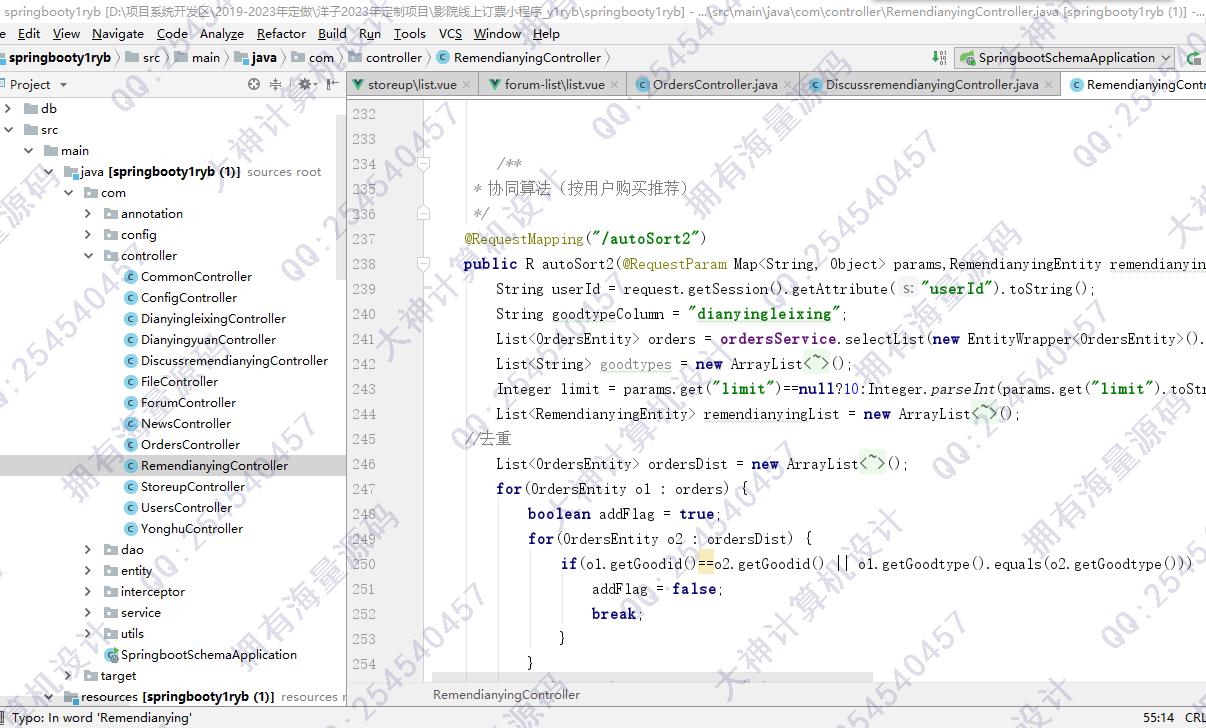Collapse the java sources root
The image size is (1206, 728).
(47, 172)
